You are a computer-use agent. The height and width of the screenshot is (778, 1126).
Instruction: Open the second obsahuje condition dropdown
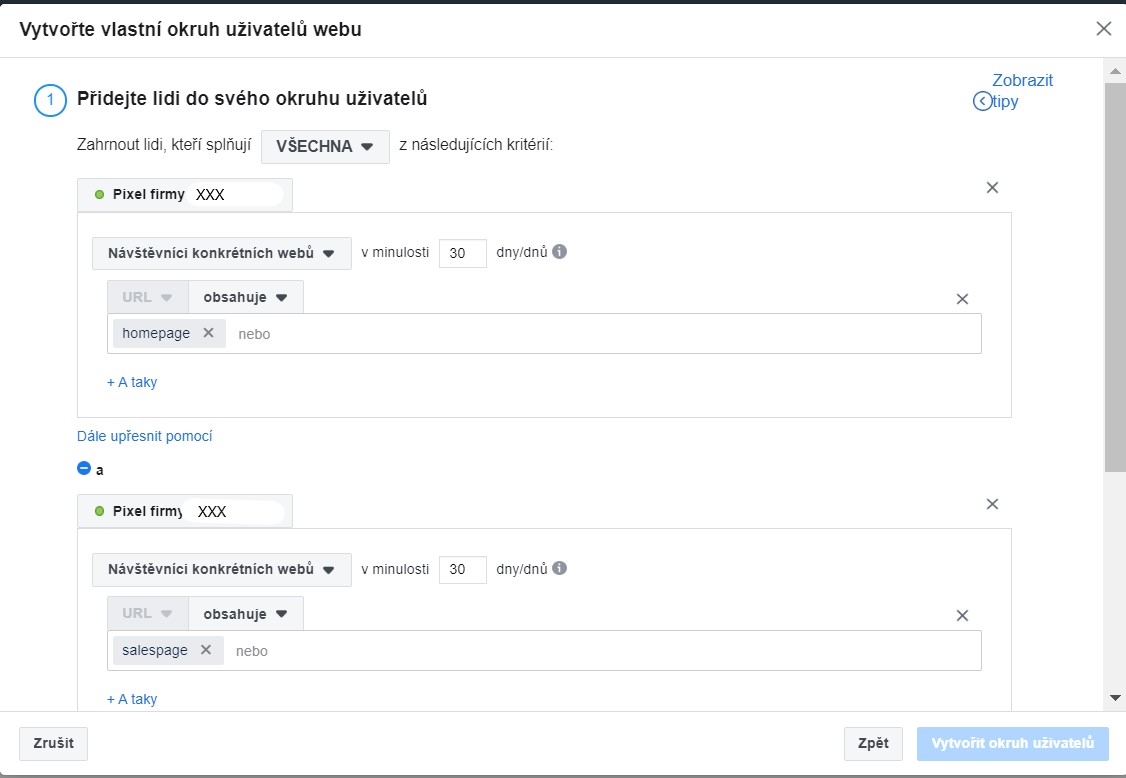click(x=246, y=614)
